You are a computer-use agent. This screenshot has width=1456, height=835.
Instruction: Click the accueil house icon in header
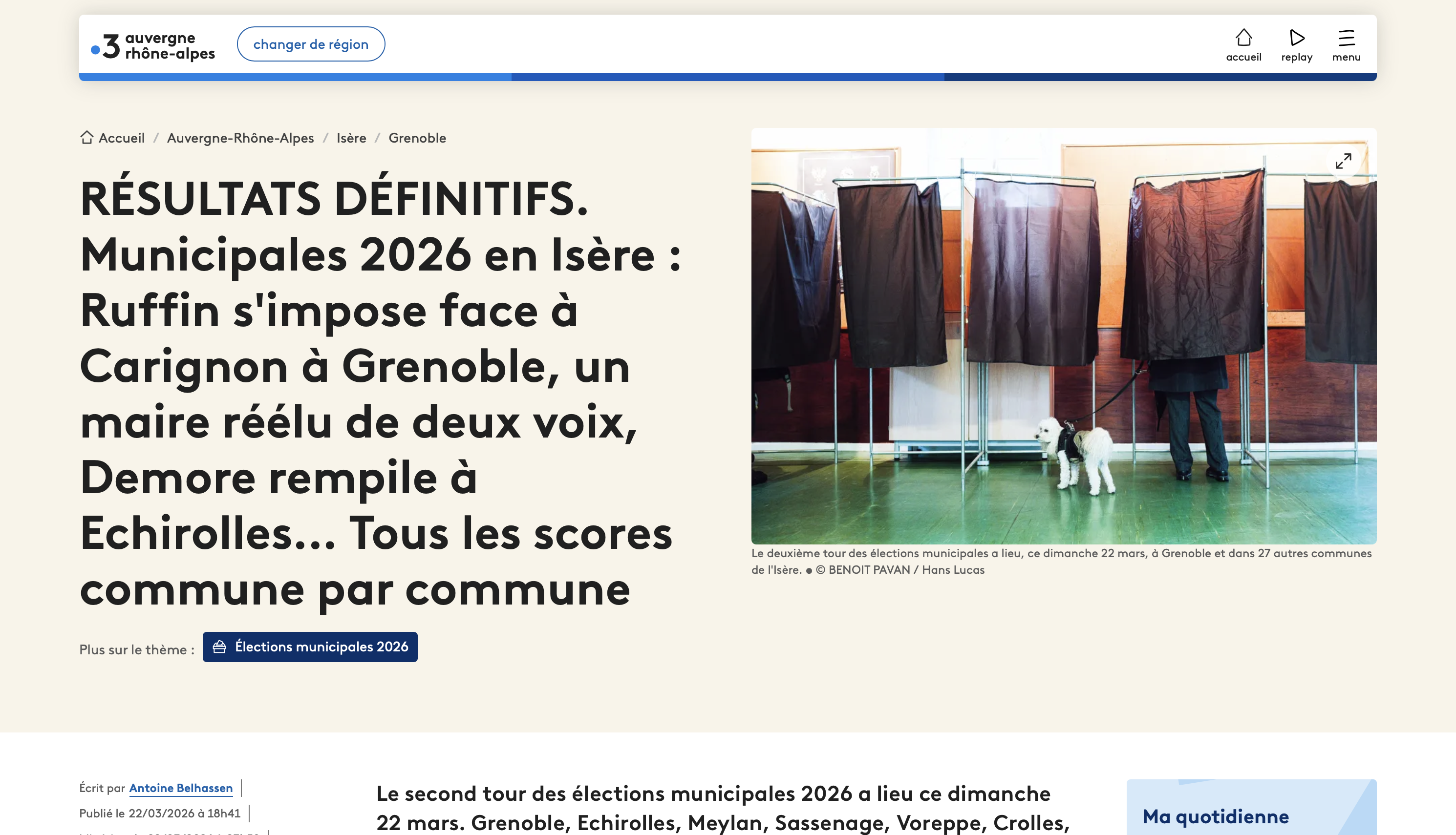[1243, 37]
